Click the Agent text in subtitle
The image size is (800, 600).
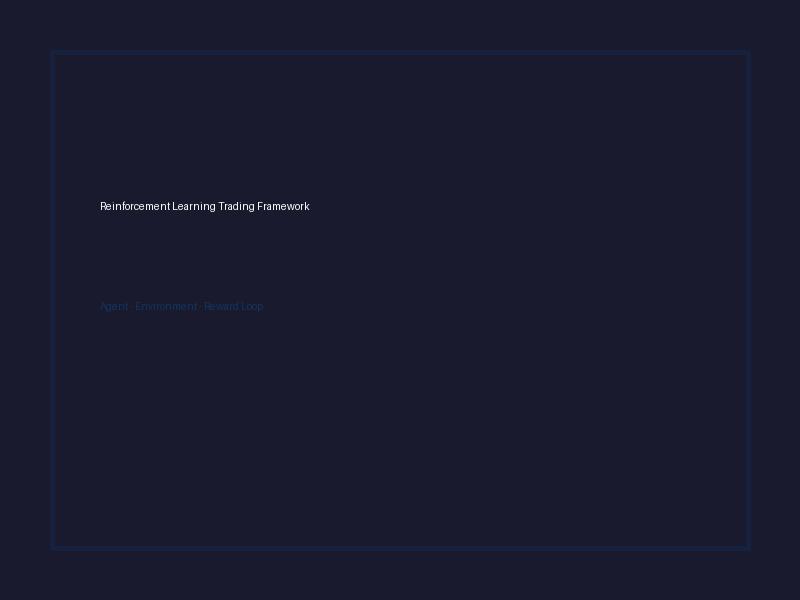pyautogui.click(x=114, y=307)
